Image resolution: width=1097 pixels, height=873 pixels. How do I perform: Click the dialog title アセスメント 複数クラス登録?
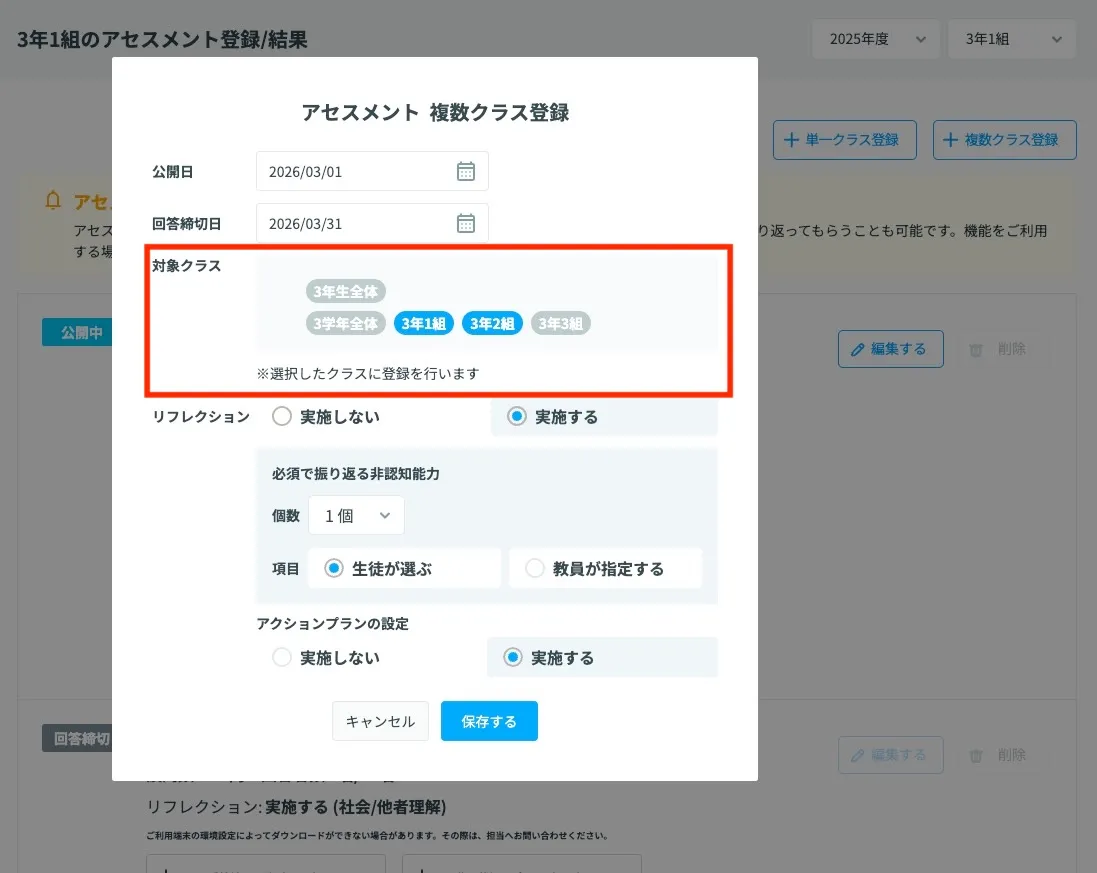tap(435, 112)
